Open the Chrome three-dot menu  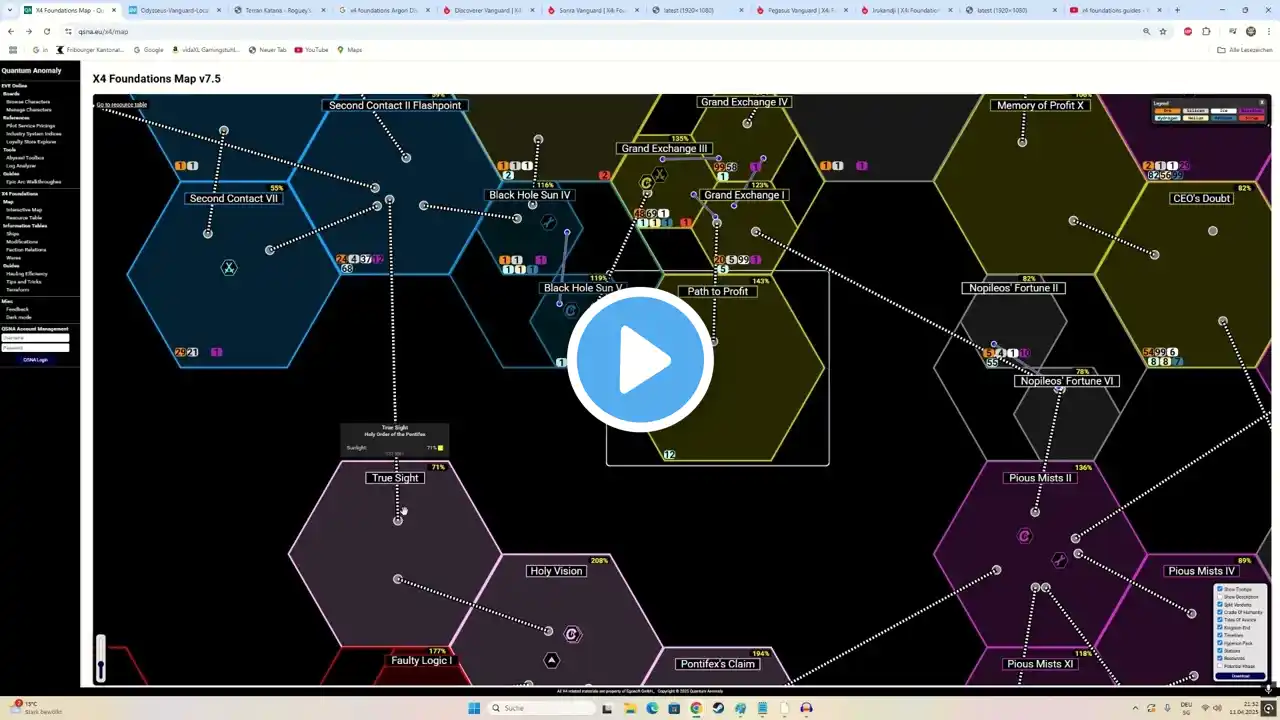click(x=1269, y=31)
